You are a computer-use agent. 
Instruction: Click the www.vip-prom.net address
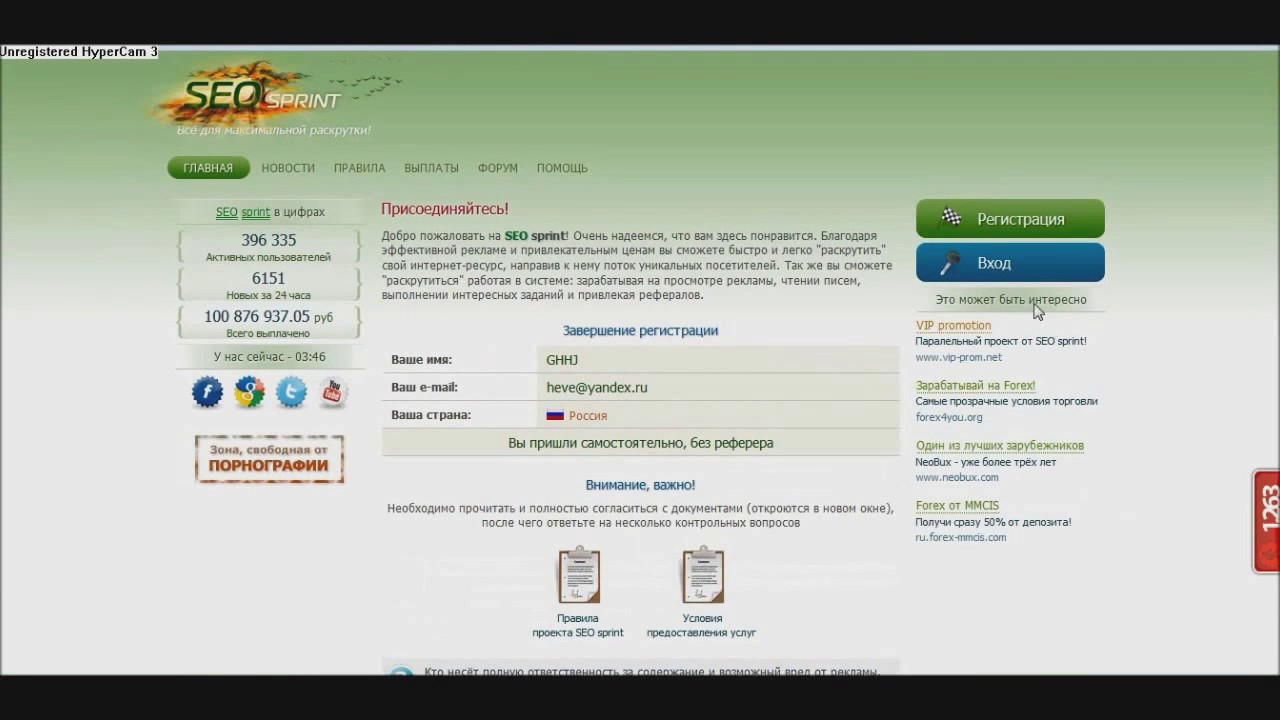(958, 357)
